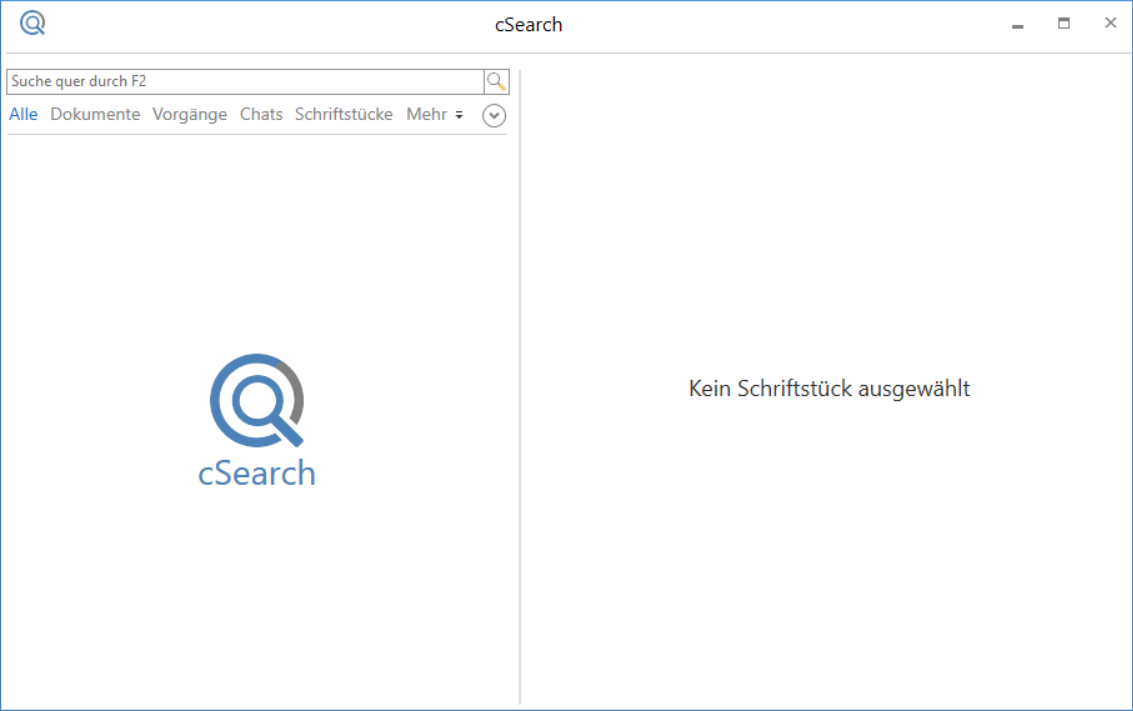Image resolution: width=1133 pixels, height=711 pixels.
Task: Open the Chats tab
Action: point(261,114)
